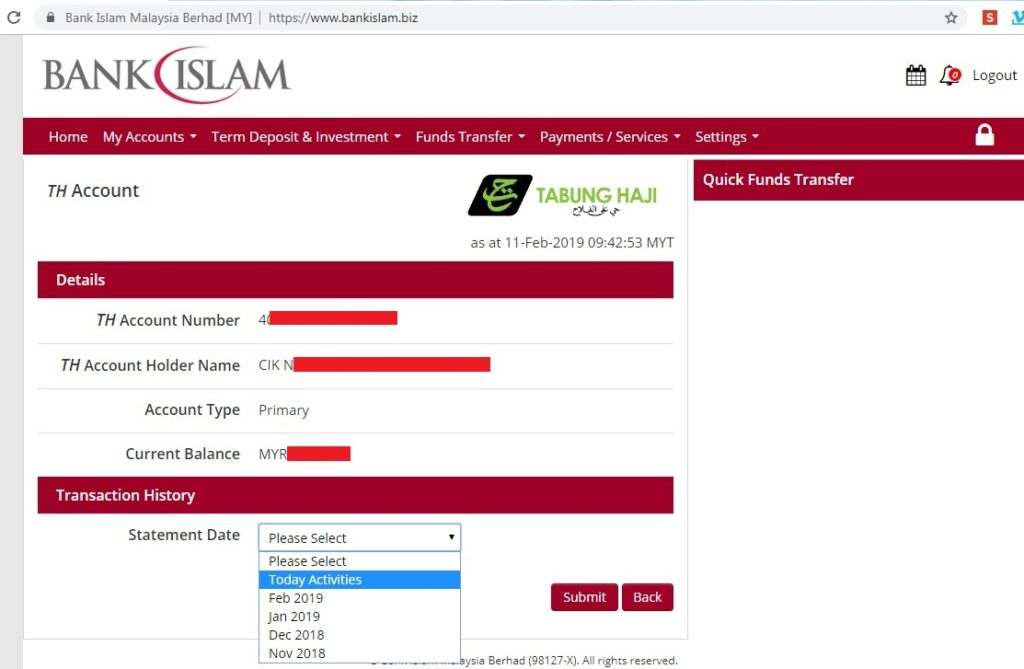
Task: Click the white lock icon in red navbar
Action: 984,135
